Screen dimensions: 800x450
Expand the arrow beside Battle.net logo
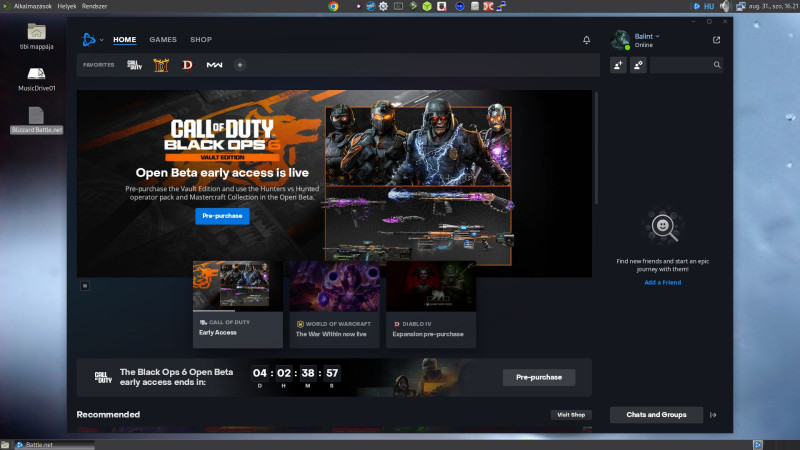[x=102, y=40]
